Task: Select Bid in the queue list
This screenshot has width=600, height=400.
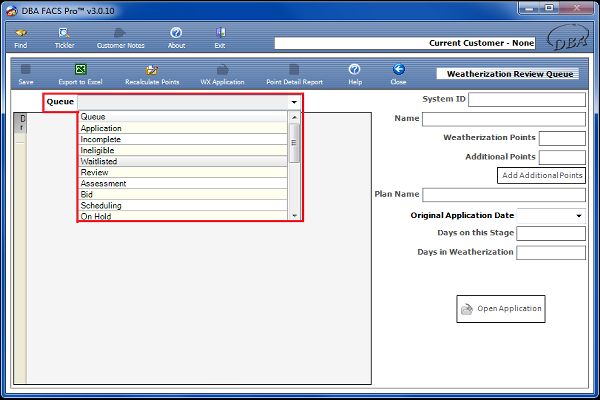Action: (183, 194)
